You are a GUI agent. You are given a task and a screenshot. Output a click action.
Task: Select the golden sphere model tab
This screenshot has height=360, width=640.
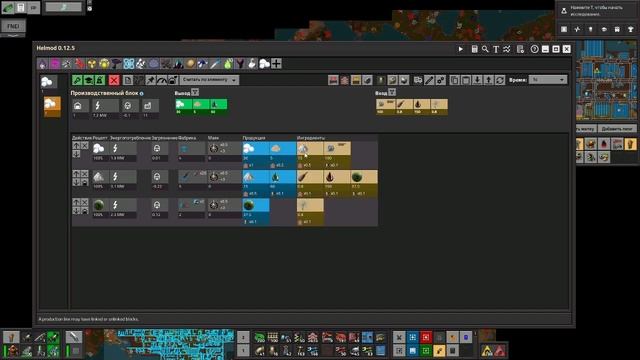click(x=191, y=64)
